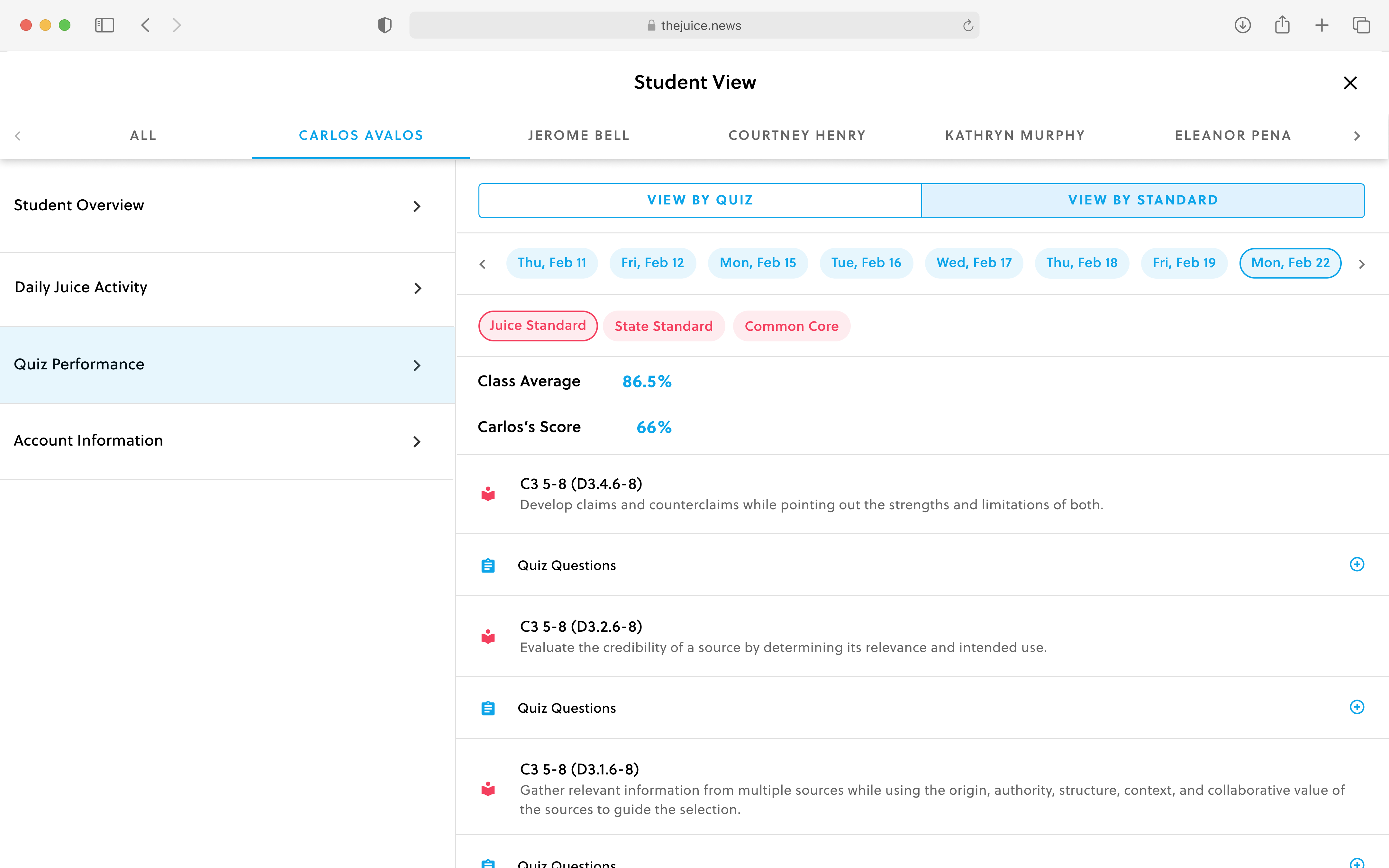
Task: Click 'Evaluate the credibility of a source' description
Action: [x=784, y=647]
